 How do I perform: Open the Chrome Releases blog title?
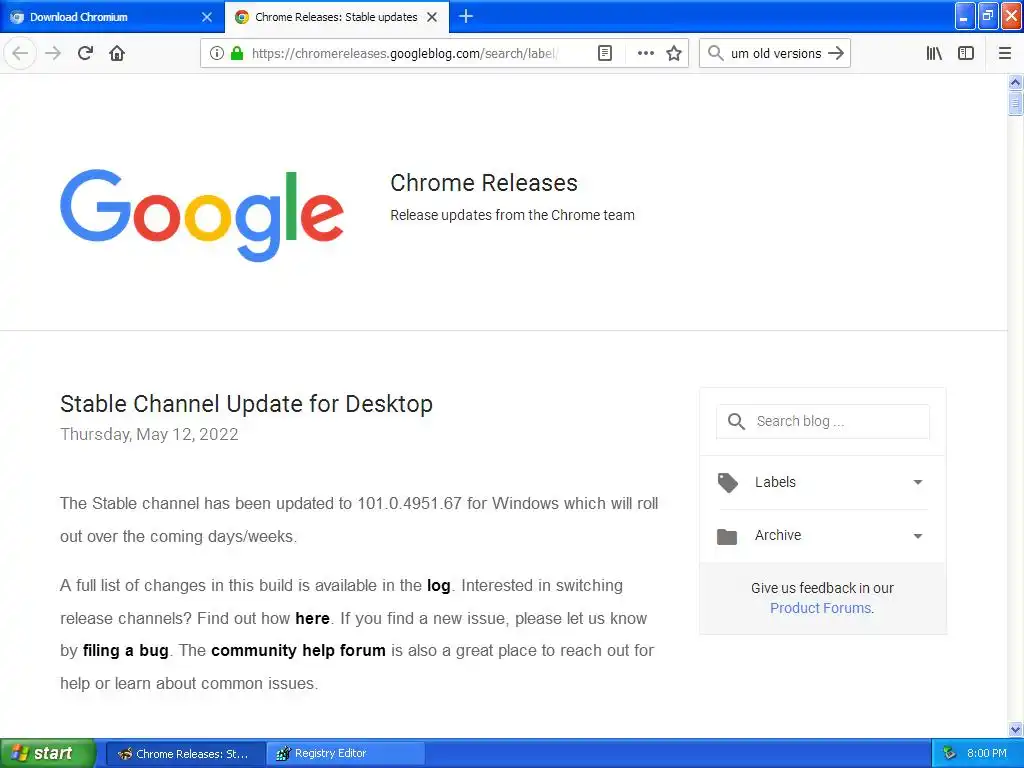click(484, 183)
